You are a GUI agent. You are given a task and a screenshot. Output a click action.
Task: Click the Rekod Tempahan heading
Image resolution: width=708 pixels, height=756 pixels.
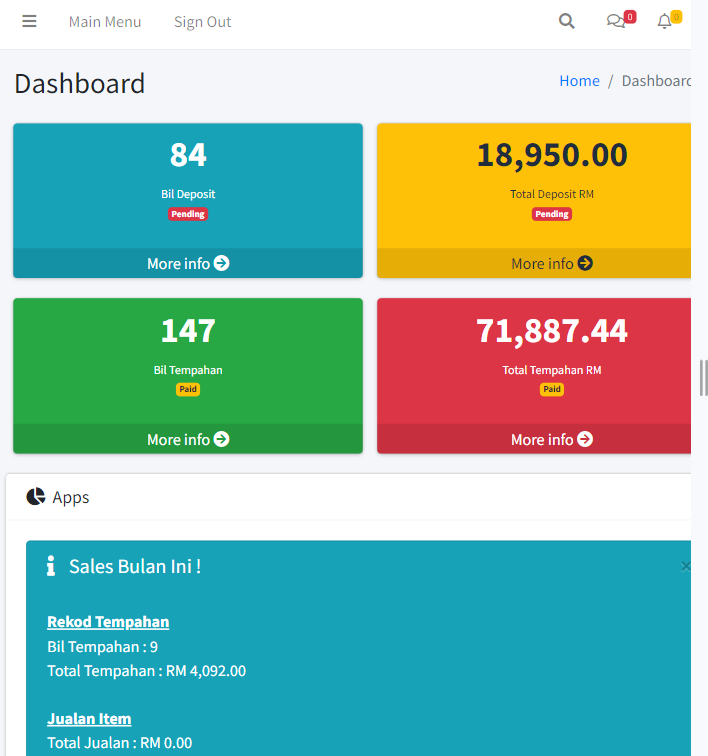108,622
